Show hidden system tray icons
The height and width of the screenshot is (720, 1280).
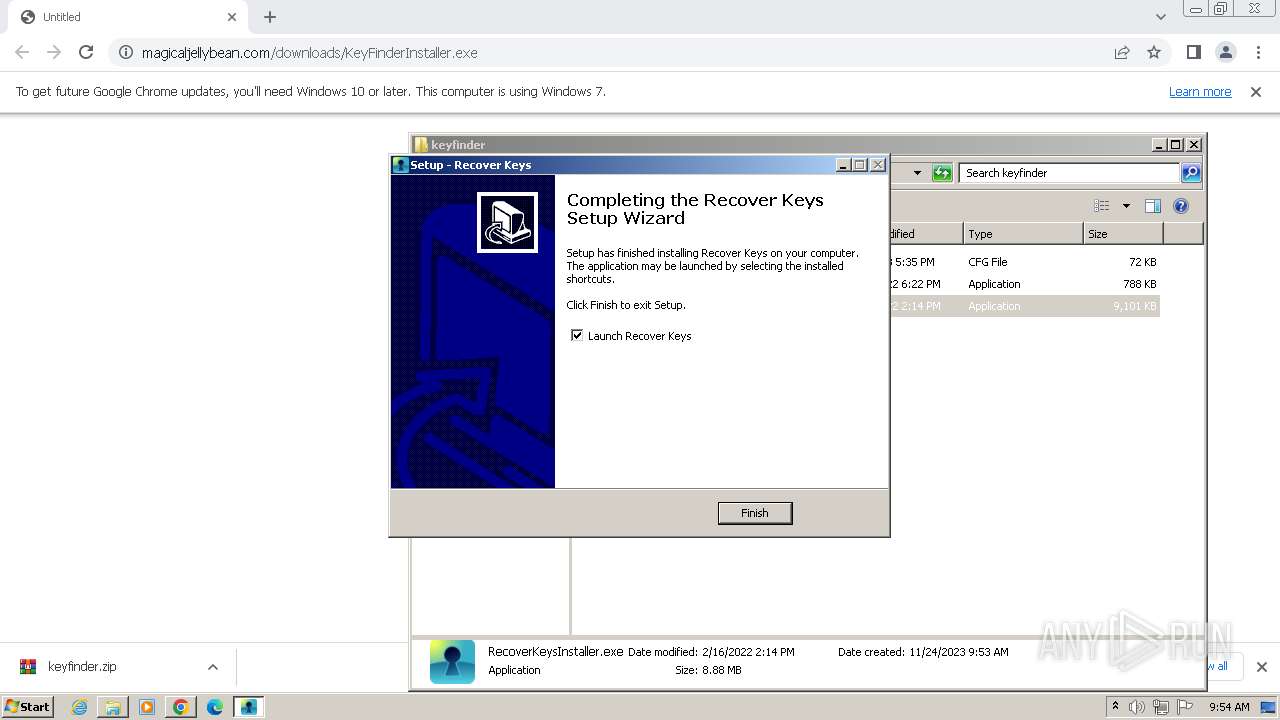coord(1115,707)
